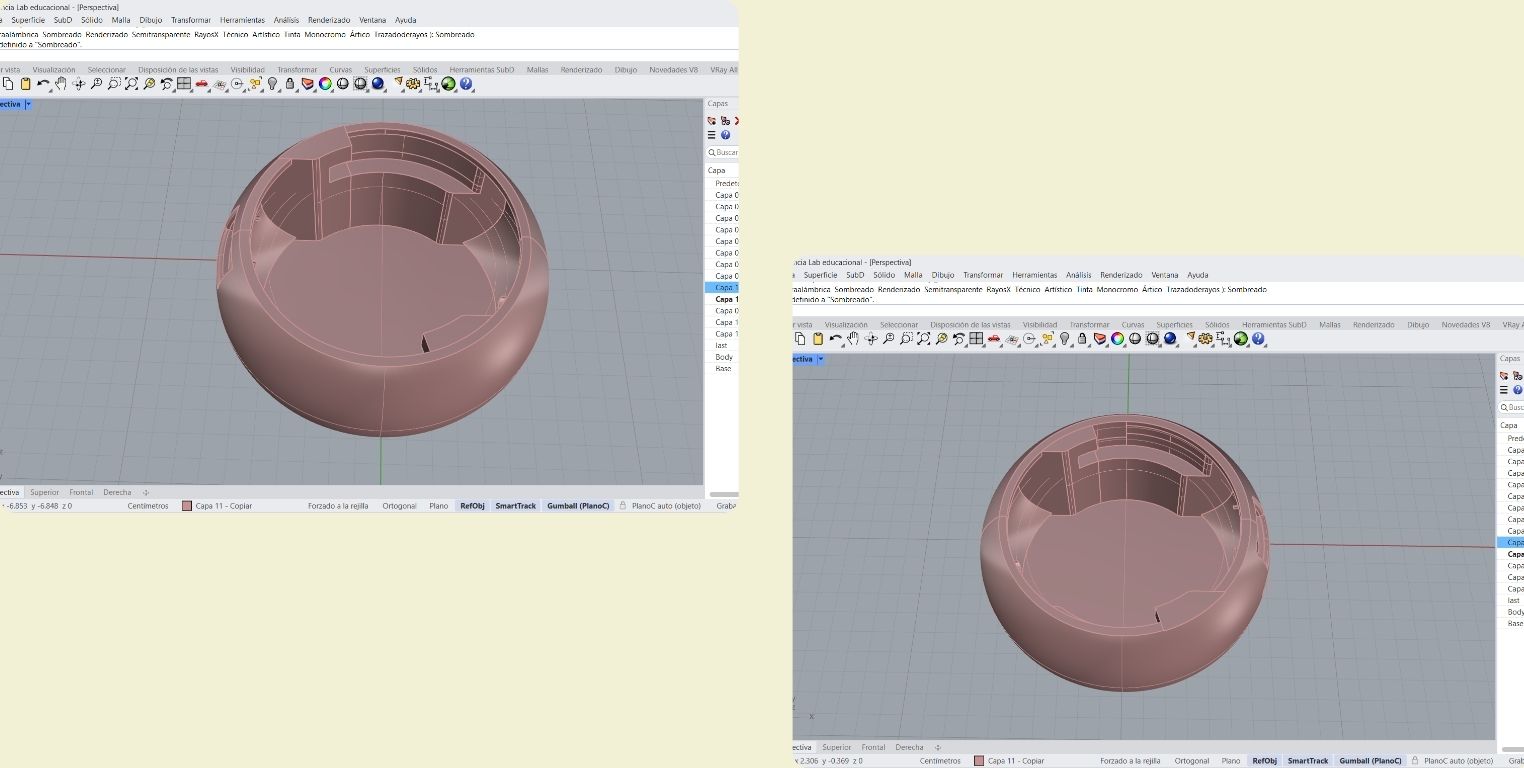Click Help question icon in top-left toolbar
Viewport: 1524px width, 768px height.
pos(466,84)
